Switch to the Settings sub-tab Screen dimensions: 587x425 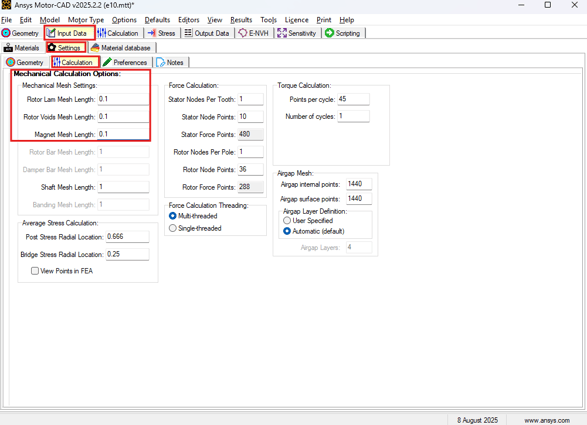point(66,48)
